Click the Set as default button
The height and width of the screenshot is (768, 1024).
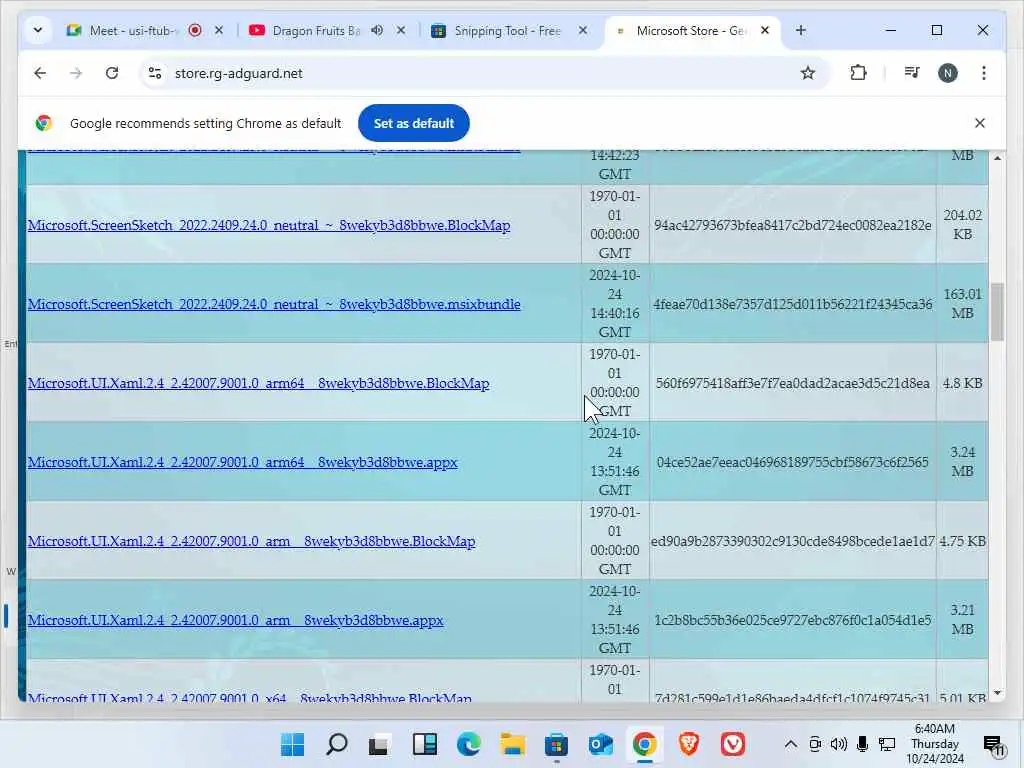pos(413,123)
